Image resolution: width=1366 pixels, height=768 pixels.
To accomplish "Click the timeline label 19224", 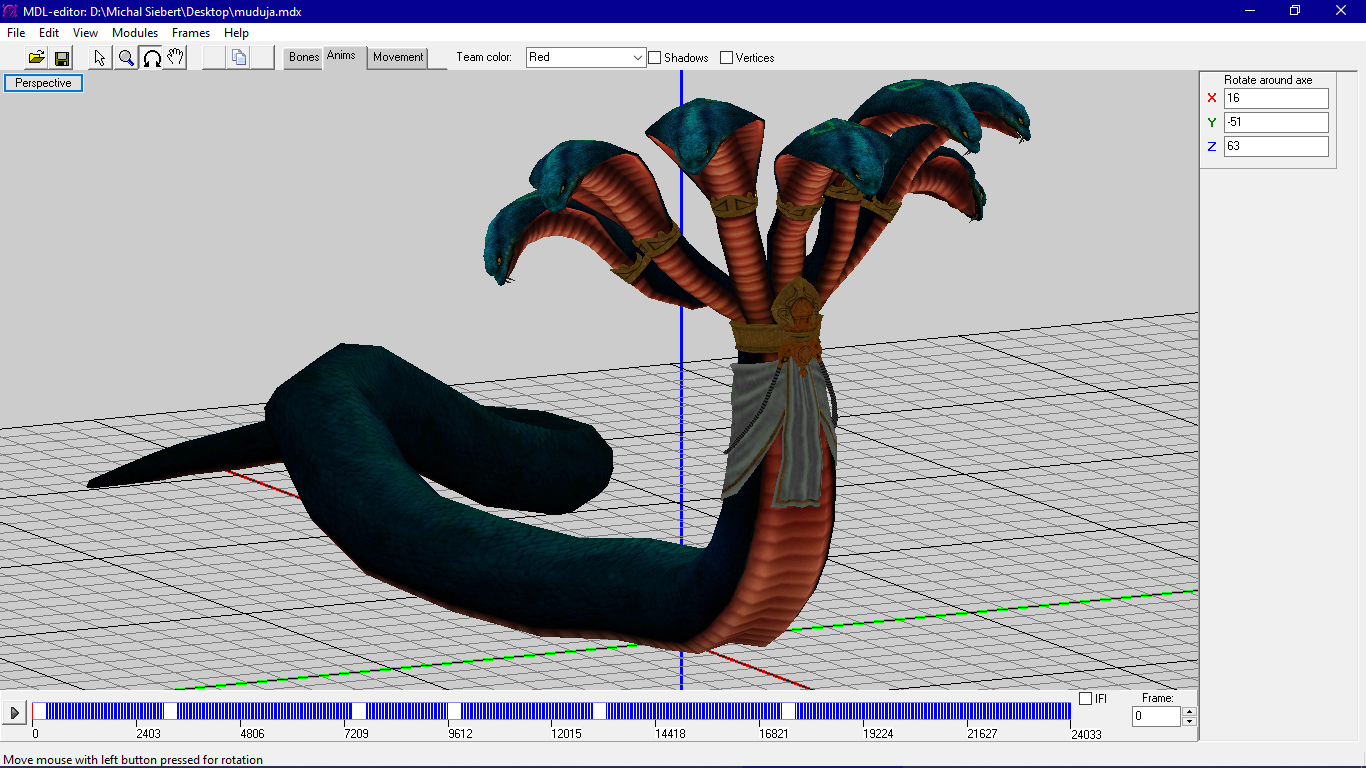I will pos(878,734).
